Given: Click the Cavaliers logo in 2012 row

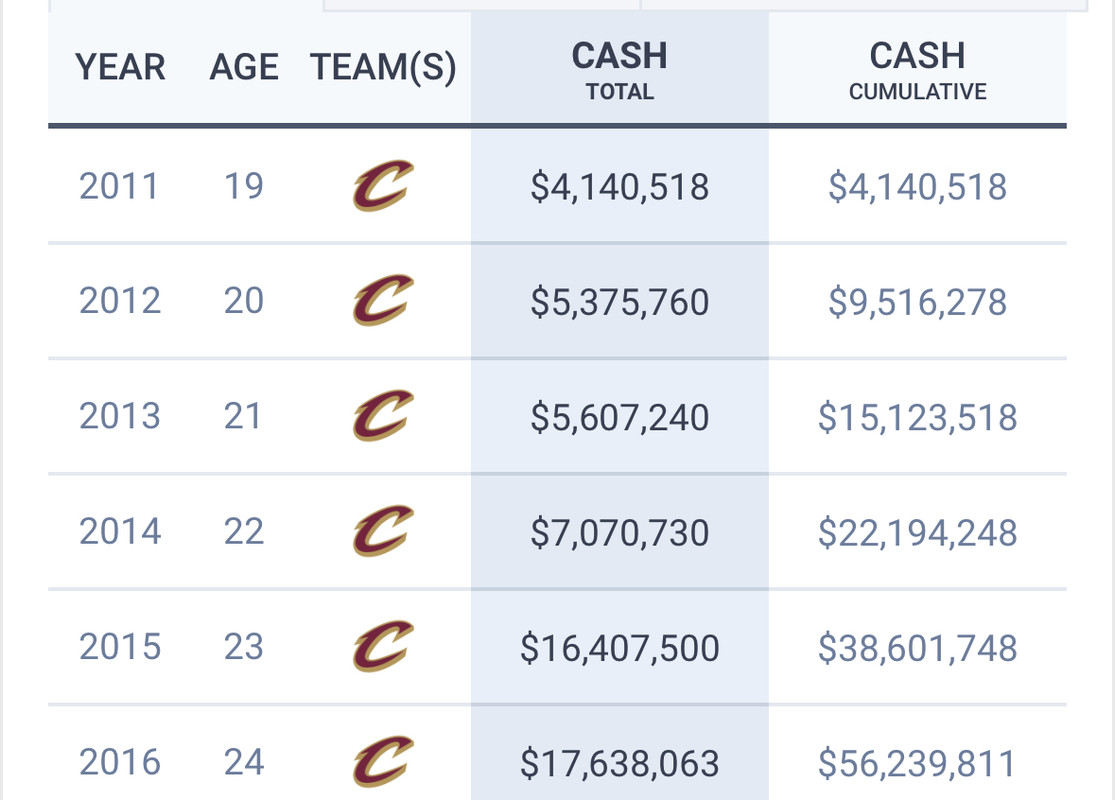Looking at the screenshot, I should 383,301.
